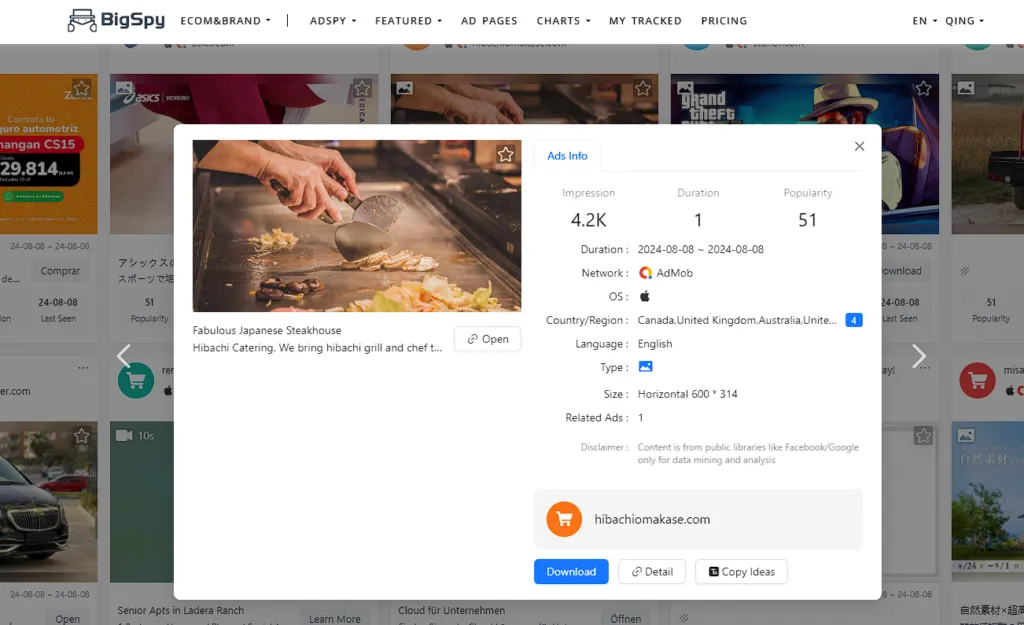Click the Copy Ideas button
Screen dimensions: 1024x625
click(x=741, y=572)
